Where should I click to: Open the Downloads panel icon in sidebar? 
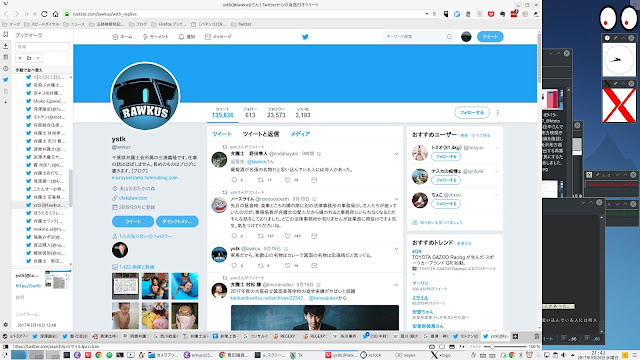pos(6,46)
